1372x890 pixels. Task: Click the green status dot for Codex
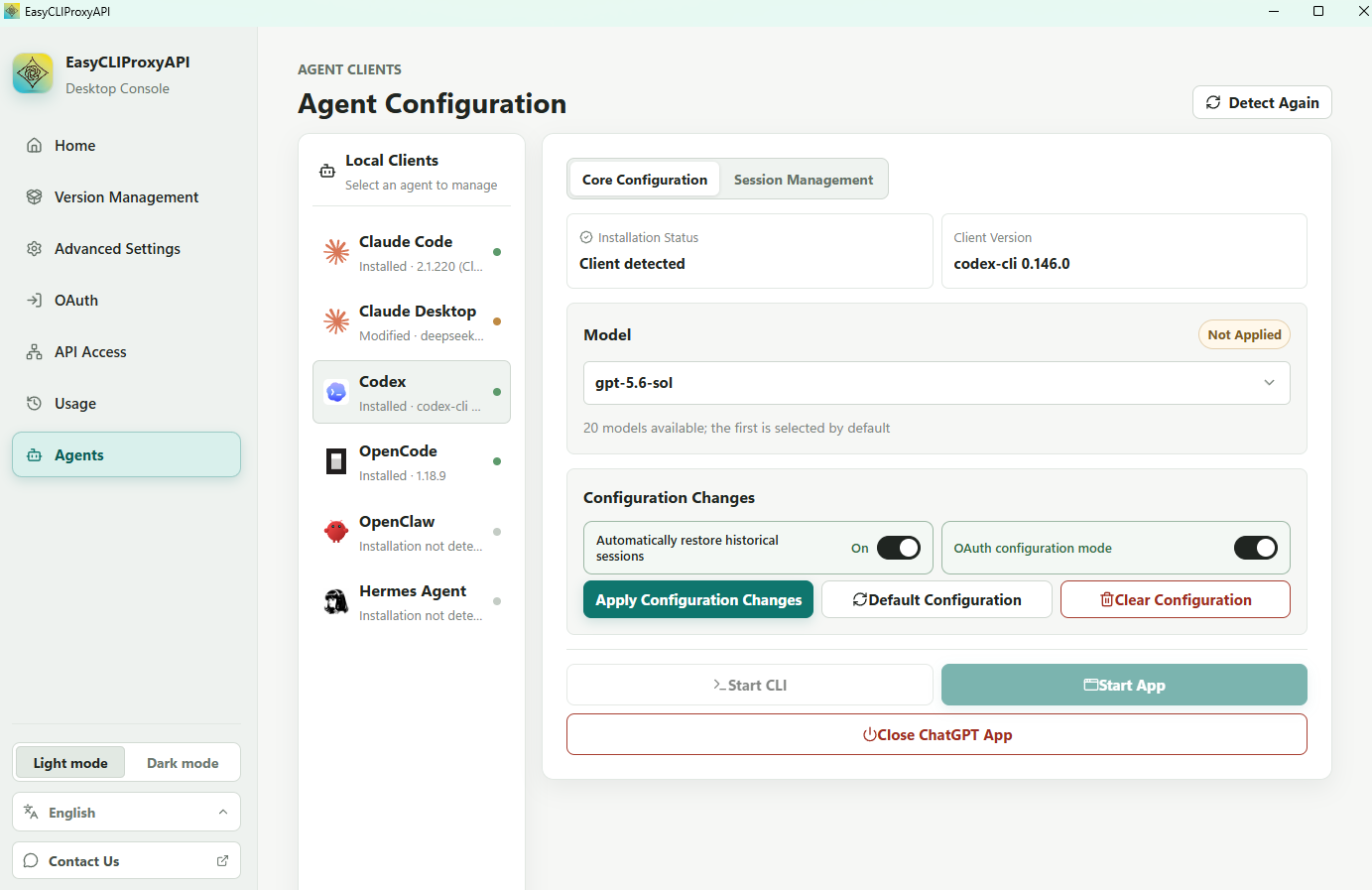point(497,392)
